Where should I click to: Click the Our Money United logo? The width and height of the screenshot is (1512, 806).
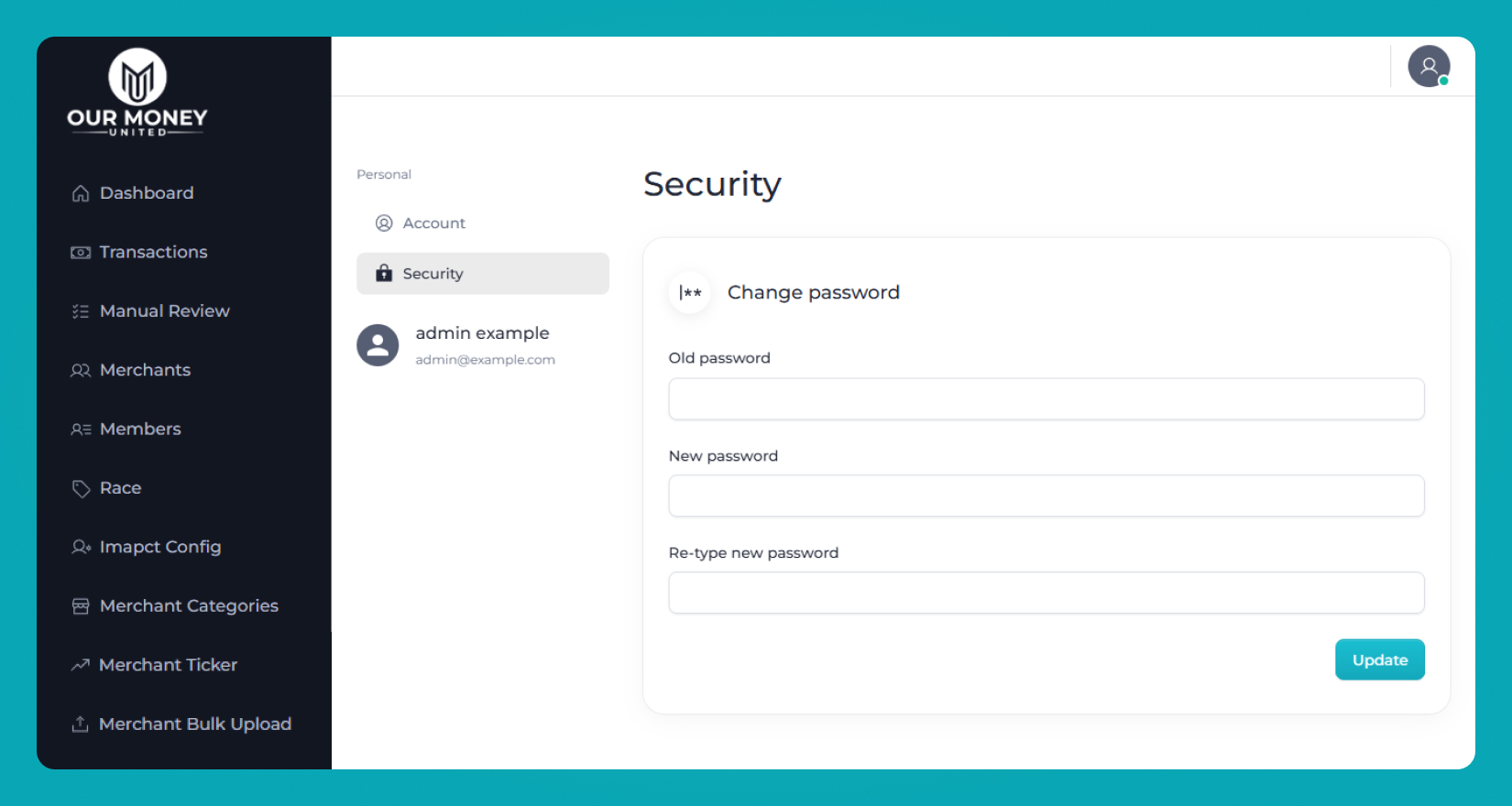click(137, 93)
